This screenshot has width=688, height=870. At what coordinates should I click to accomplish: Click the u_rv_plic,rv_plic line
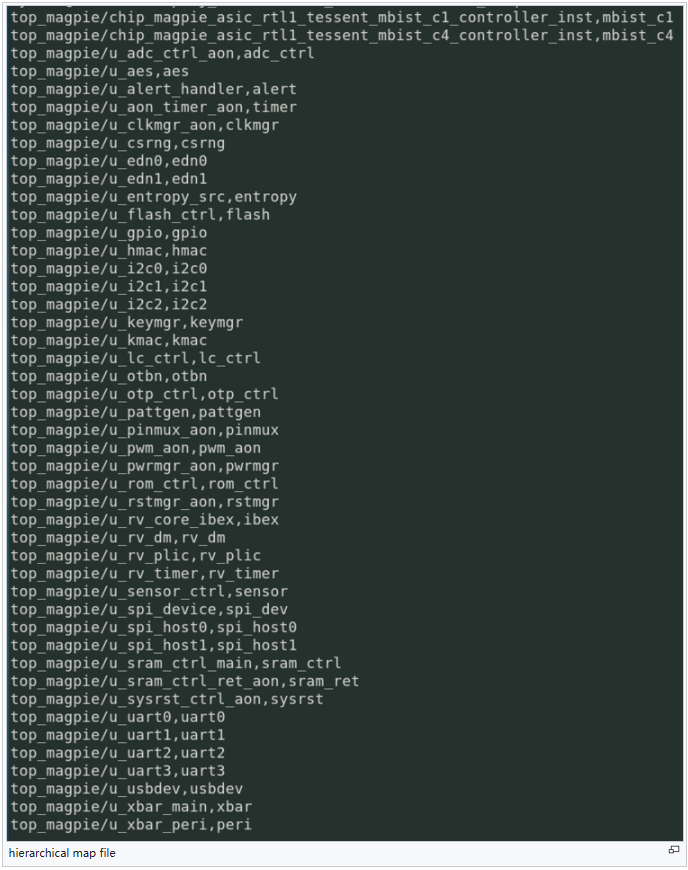[136, 556]
